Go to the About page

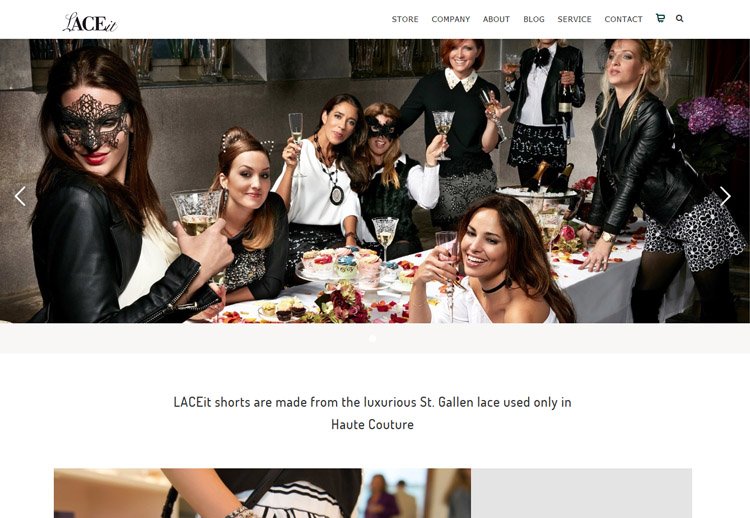(496, 19)
